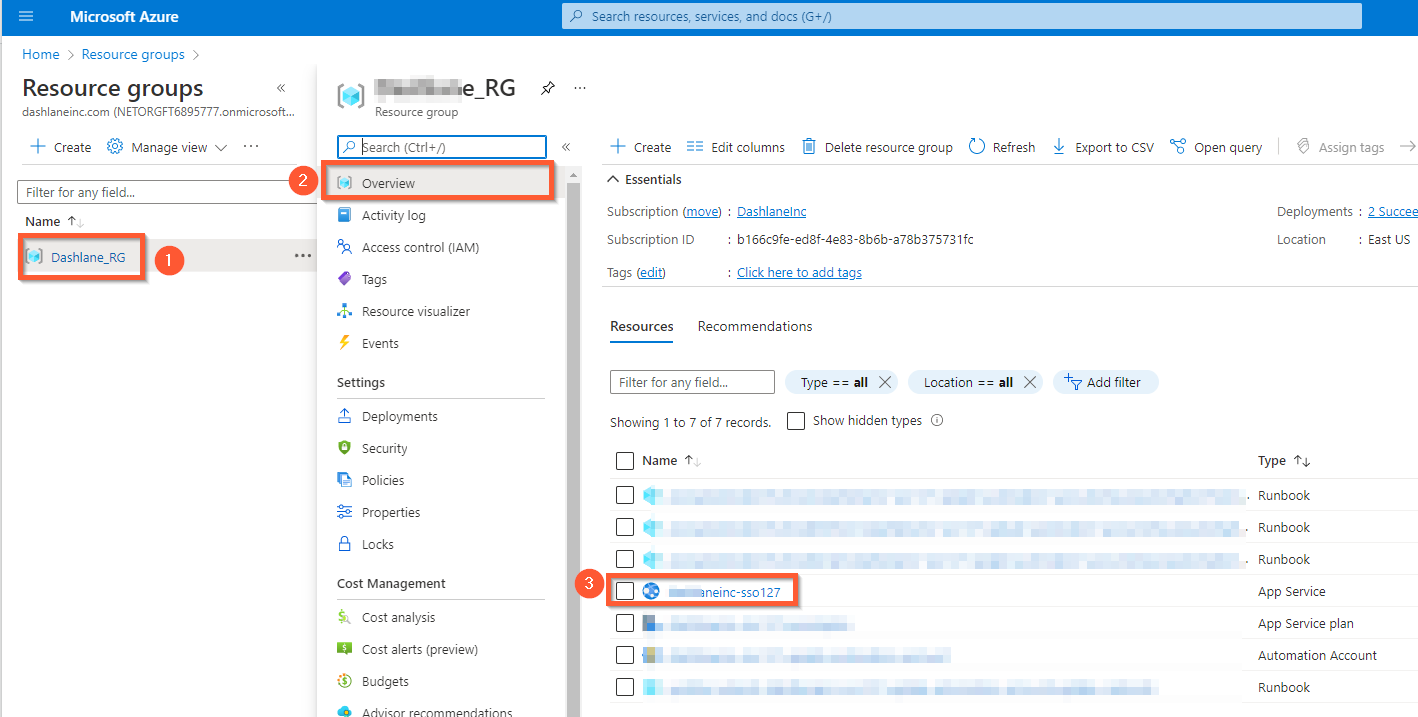Switch to the Recommendations tab
The height and width of the screenshot is (717, 1418).
pyautogui.click(x=755, y=326)
